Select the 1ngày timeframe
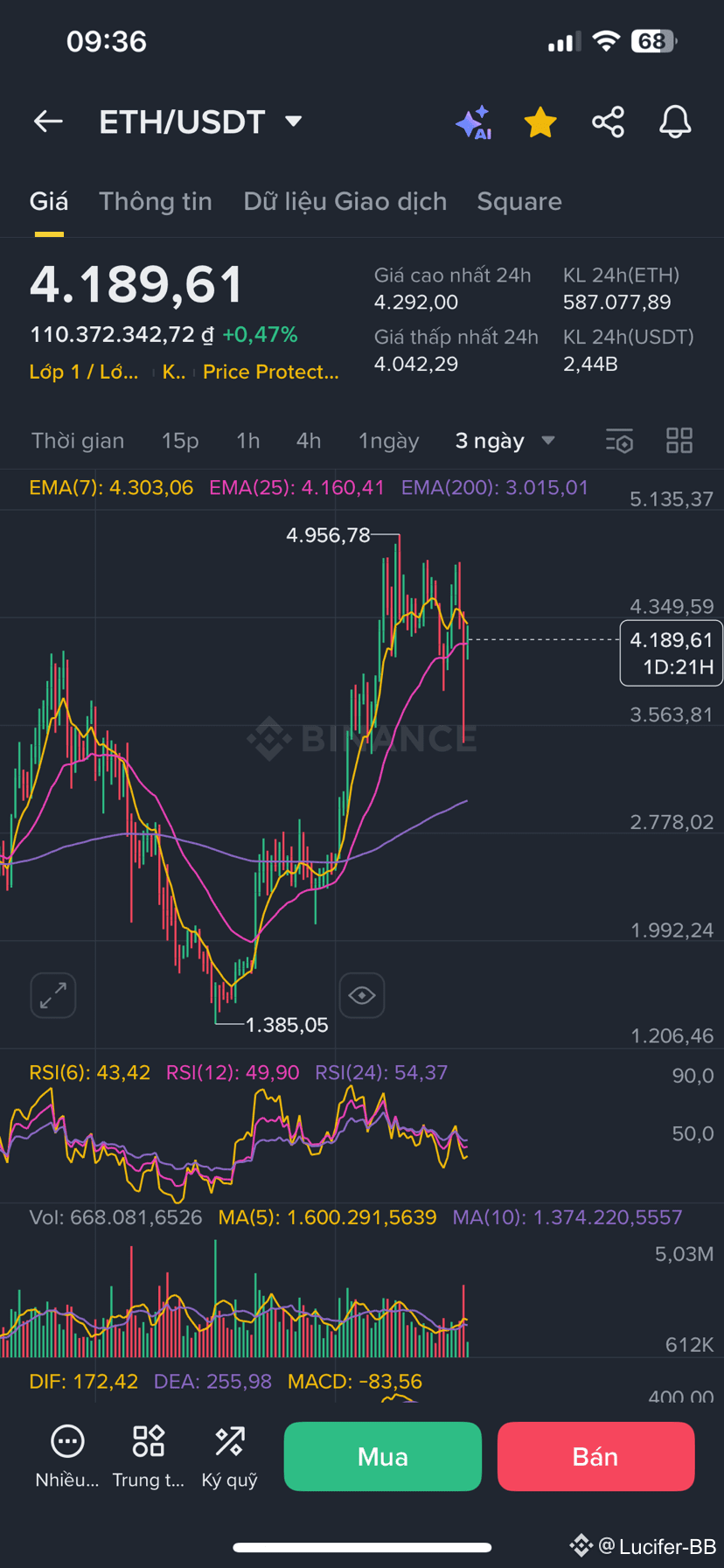Screen dimensions: 724x1568 (389, 441)
